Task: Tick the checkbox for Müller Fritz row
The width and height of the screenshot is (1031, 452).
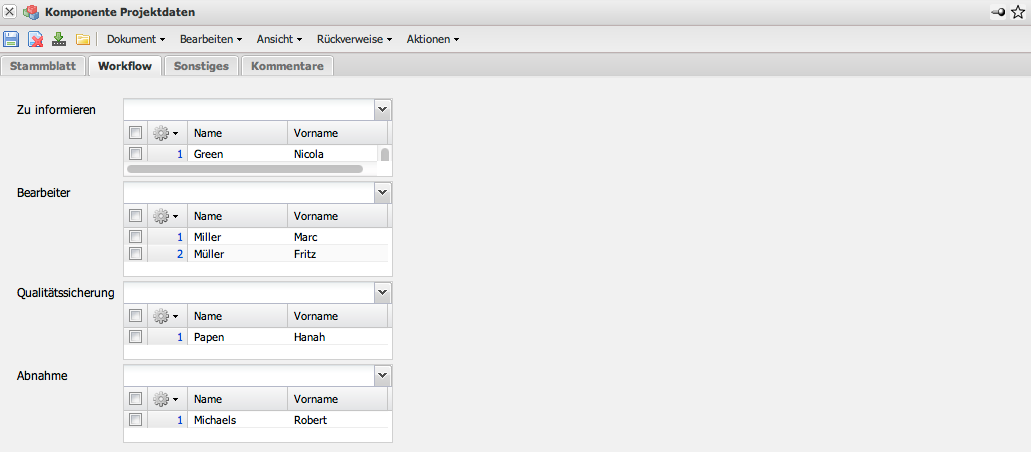Action: [x=136, y=254]
